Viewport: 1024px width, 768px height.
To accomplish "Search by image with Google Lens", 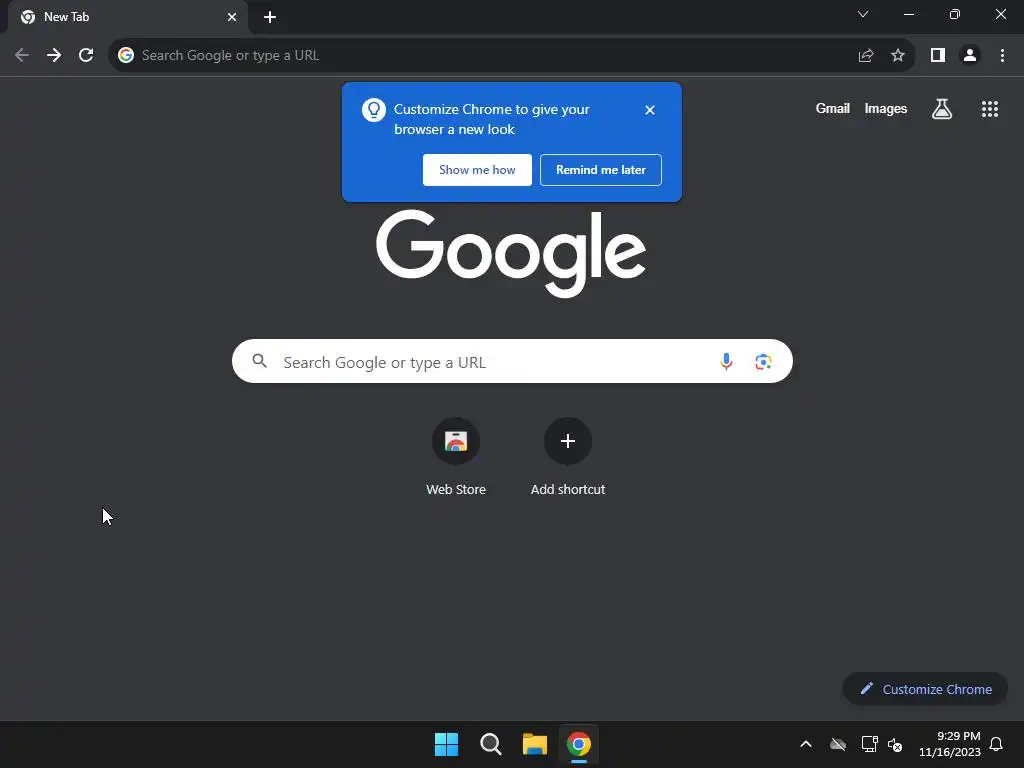I will [x=763, y=361].
